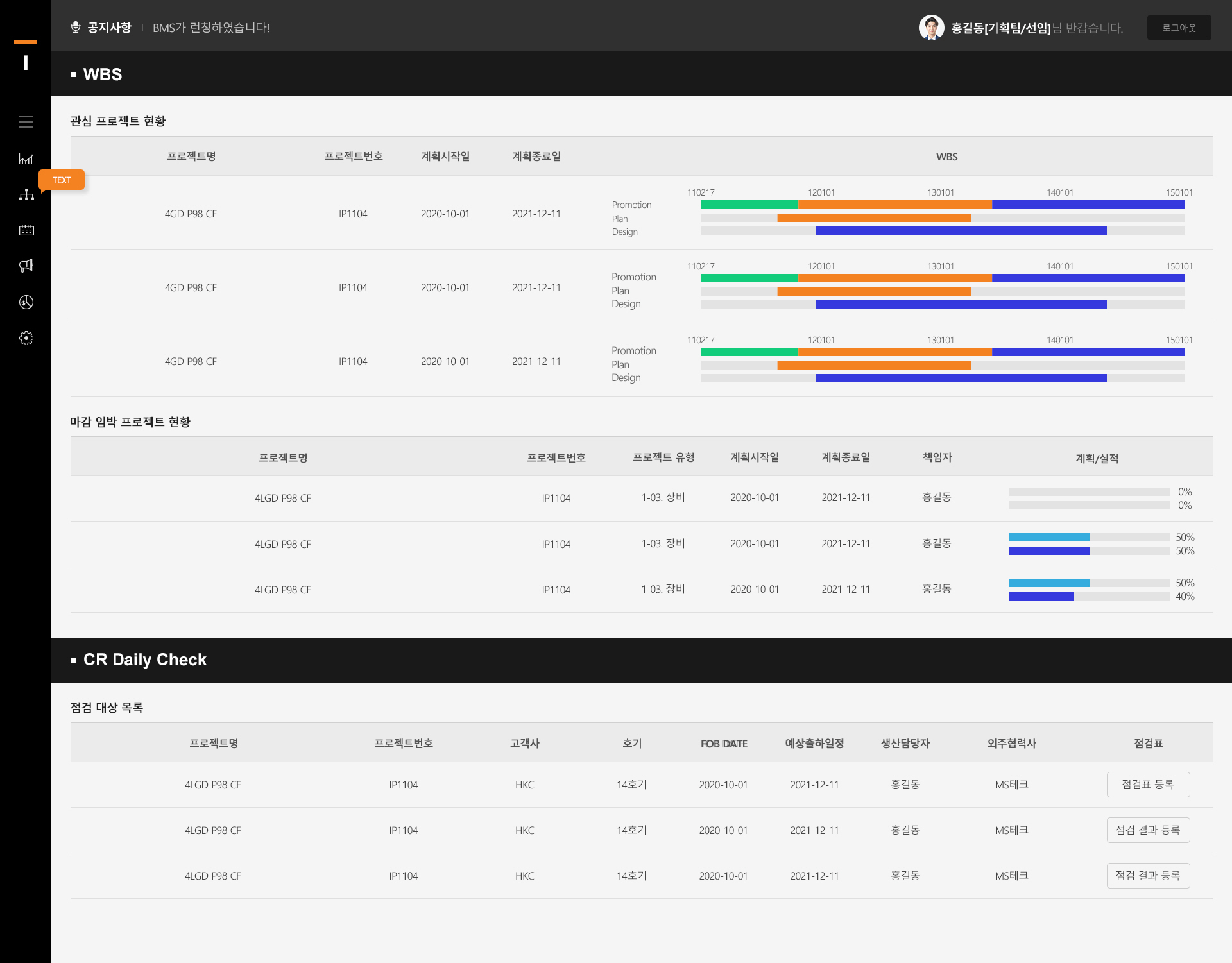Open the chart statistics icon in sidebar
The image size is (1232, 963).
(x=26, y=158)
